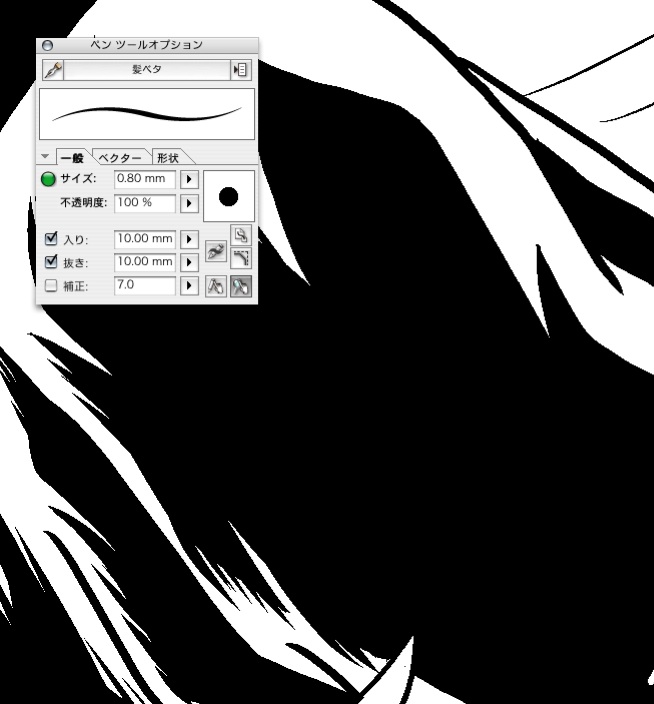Image resolution: width=654 pixels, height=704 pixels.
Task: Click the 抜き field showing 10.00 mm
Action: 145,262
